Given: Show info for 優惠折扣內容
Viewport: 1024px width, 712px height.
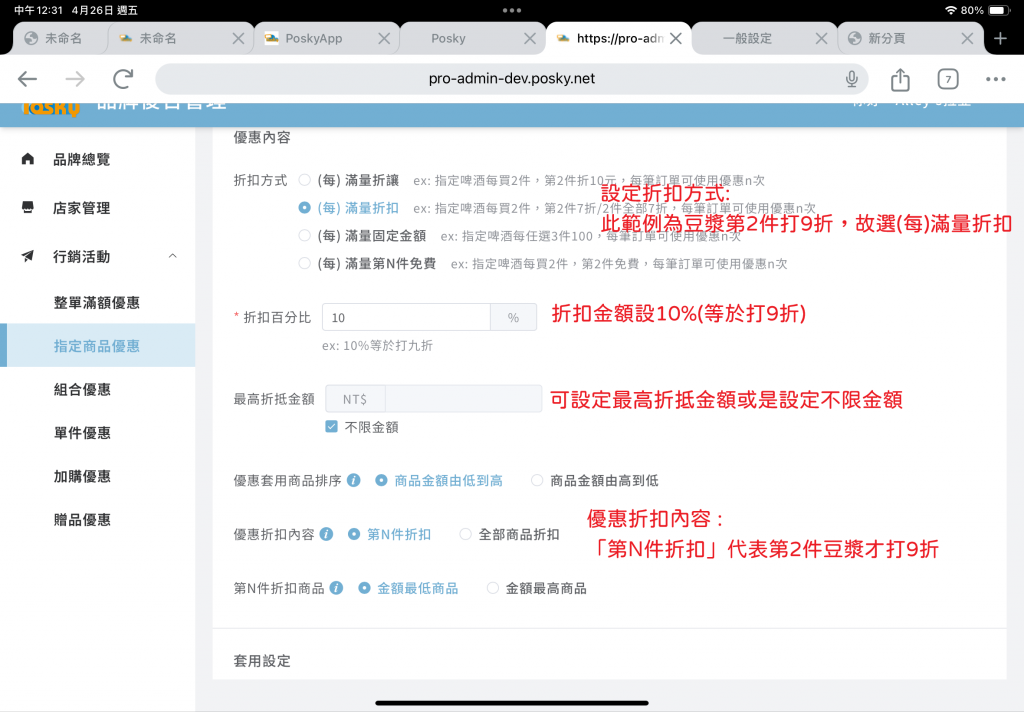Looking at the screenshot, I should 327,534.
